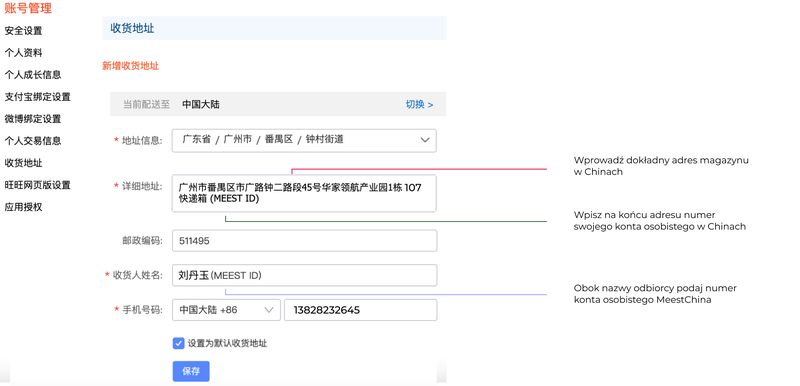Toggle 设置为默认收货地址 checkbox
Screen dimensions: 800x386
pos(178,344)
